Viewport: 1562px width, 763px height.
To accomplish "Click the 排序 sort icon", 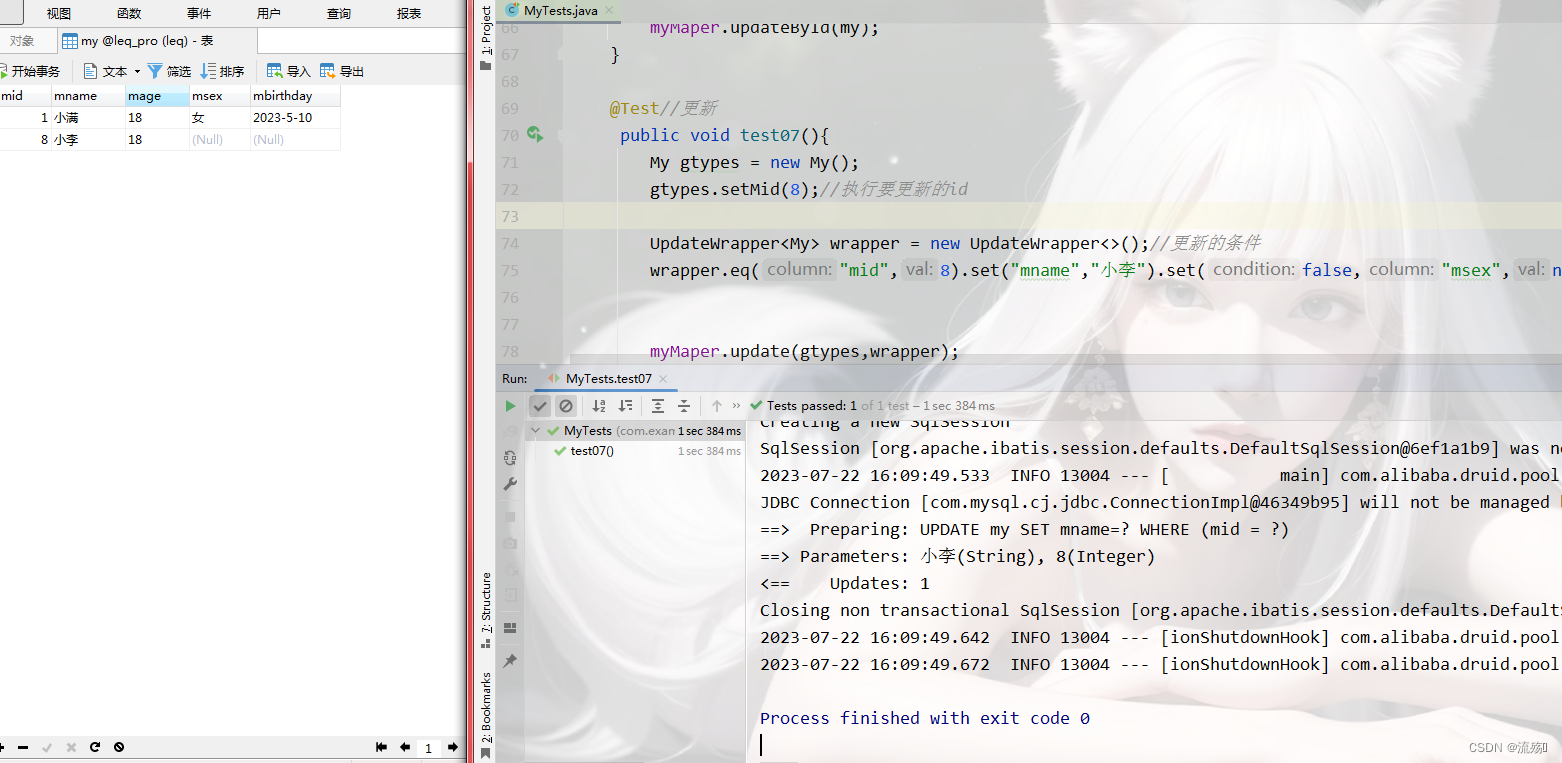I will pyautogui.click(x=222, y=70).
